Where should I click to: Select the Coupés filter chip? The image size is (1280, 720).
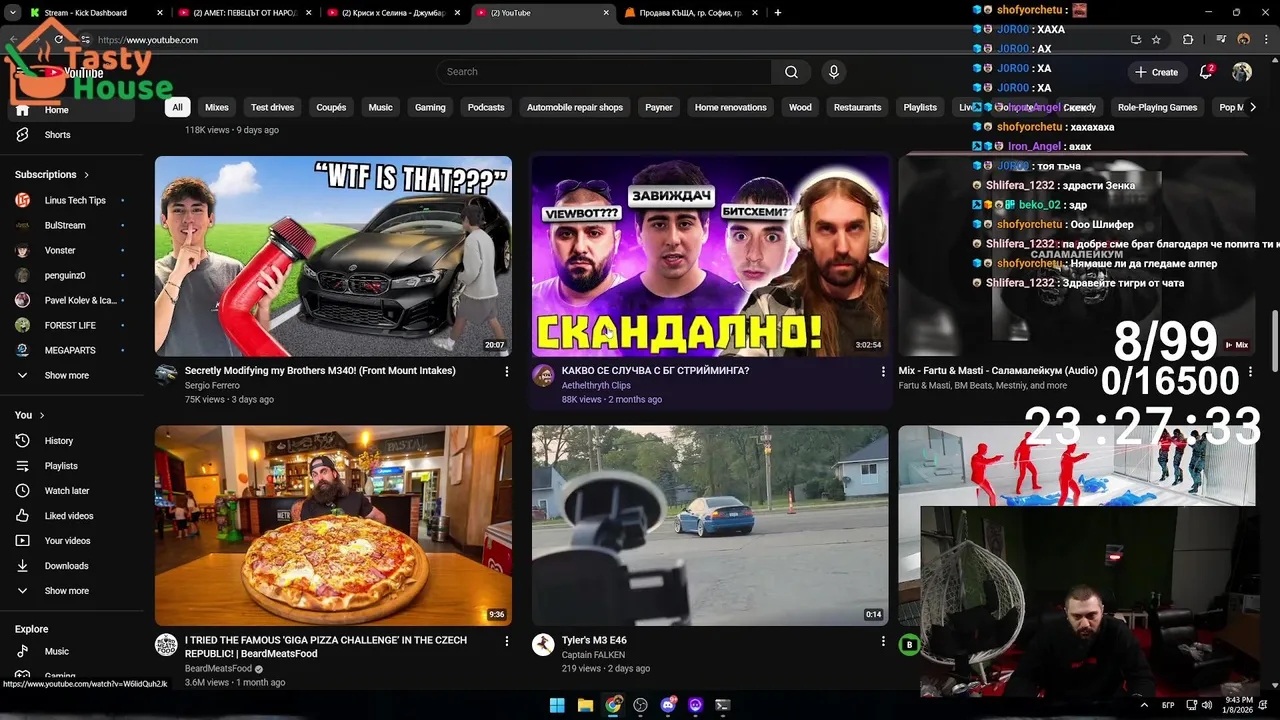pos(331,107)
